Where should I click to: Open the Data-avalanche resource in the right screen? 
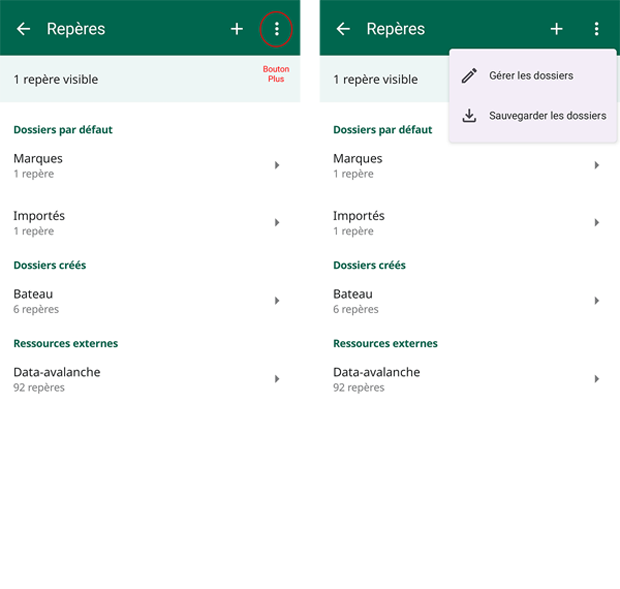(x=376, y=372)
